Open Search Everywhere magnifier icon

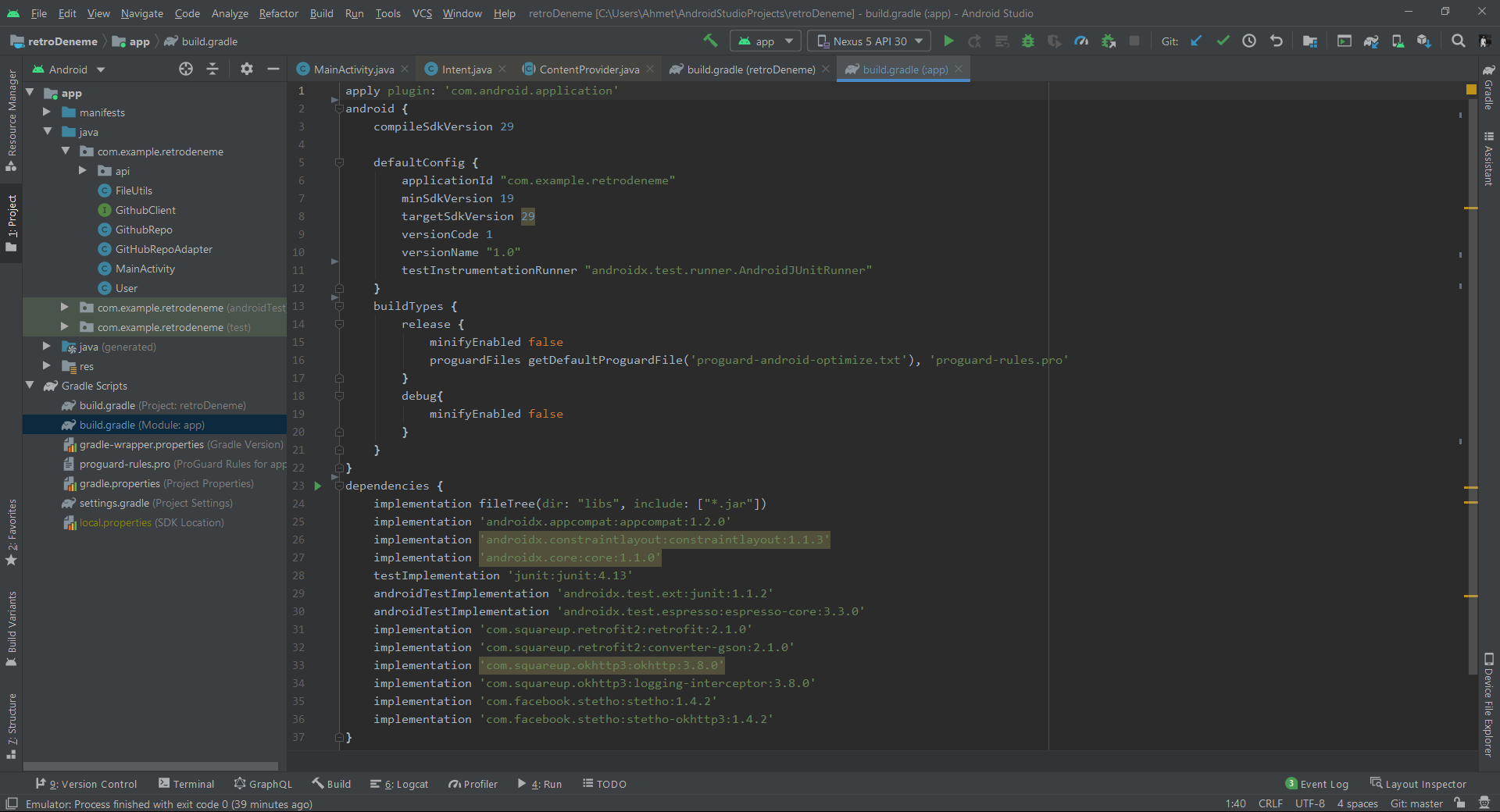(1458, 41)
